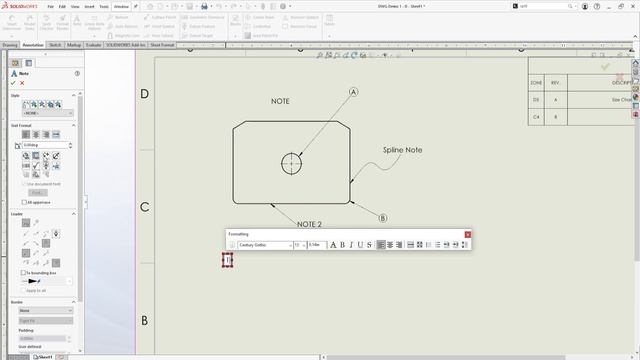Toggle Italic in the Formatting toolbar
The height and width of the screenshot is (360, 640).
(351, 245)
